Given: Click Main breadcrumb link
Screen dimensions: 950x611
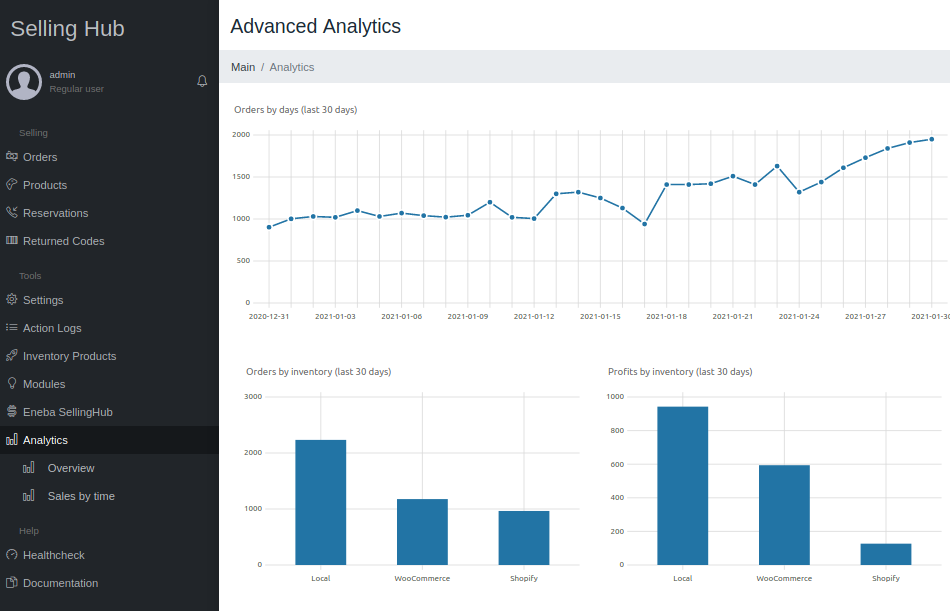Looking at the screenshot, I should [243, 67].
